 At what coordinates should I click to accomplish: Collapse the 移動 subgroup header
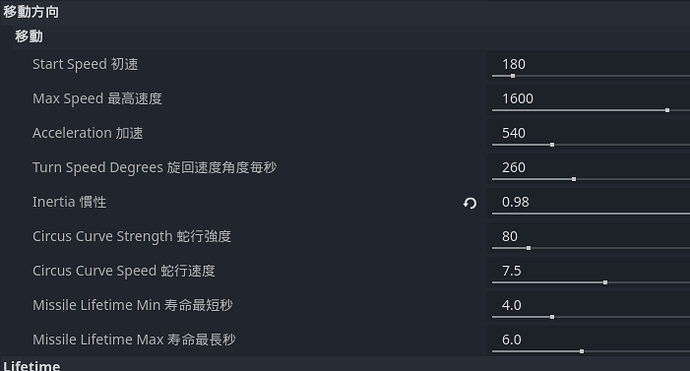coord(351,37)
